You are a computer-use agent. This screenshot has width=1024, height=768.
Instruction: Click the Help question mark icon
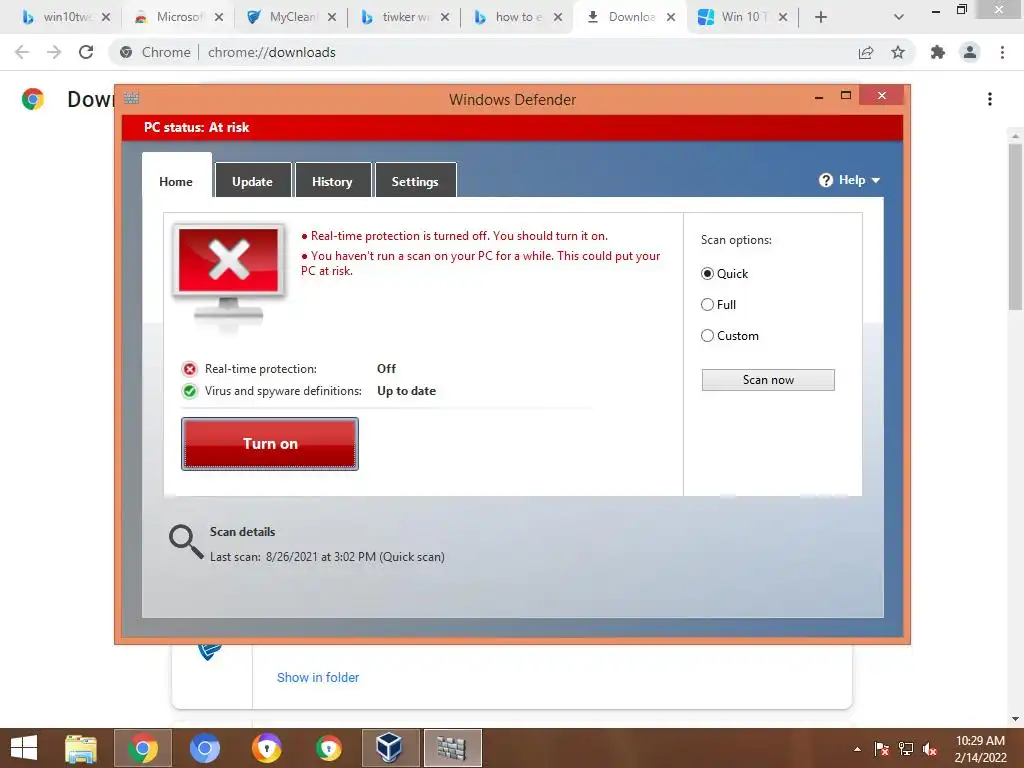(x=825, y=180)
